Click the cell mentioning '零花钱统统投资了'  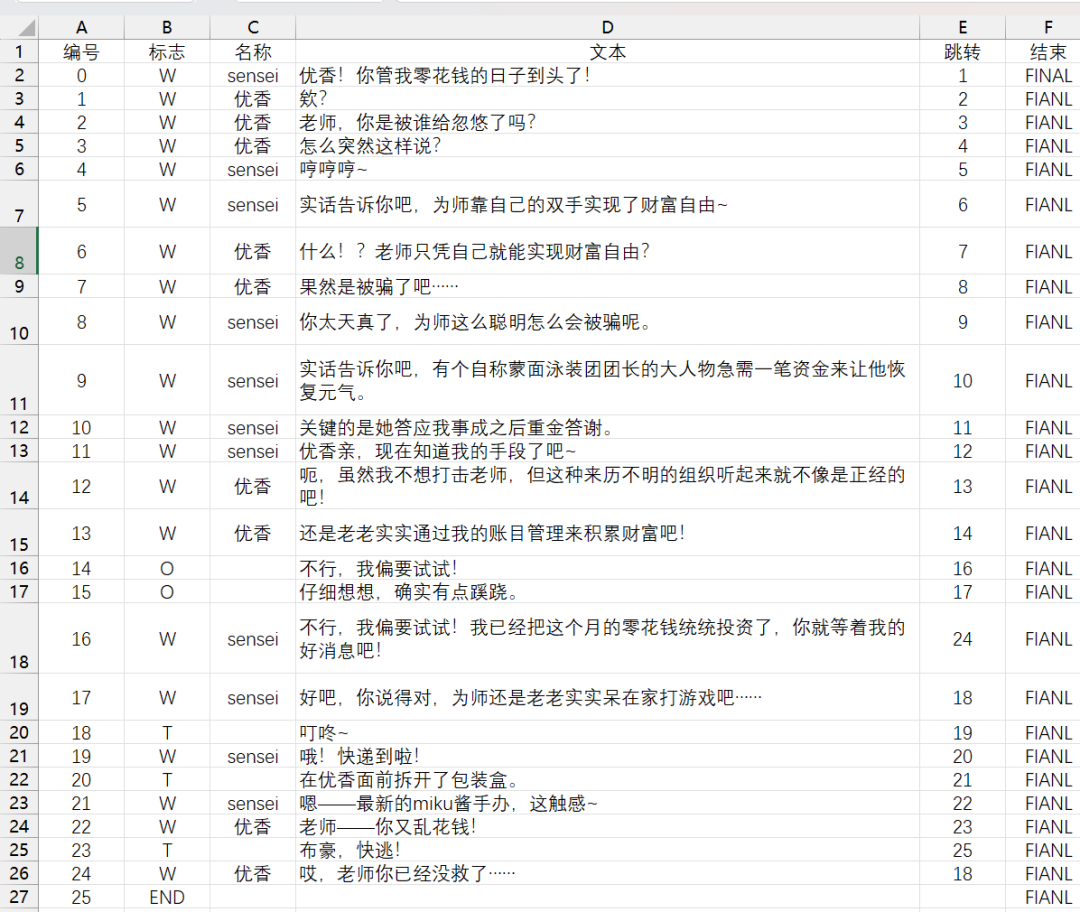click(608, 639)
